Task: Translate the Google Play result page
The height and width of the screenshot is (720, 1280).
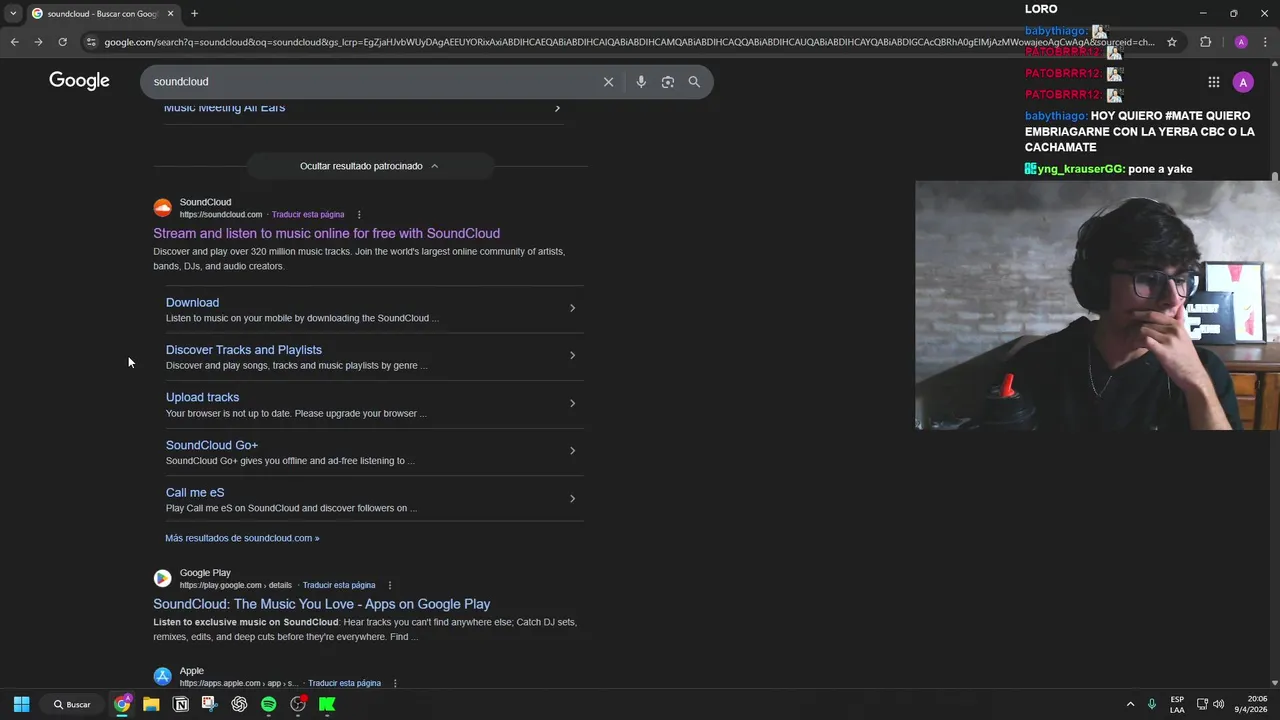Action: (339, 585)
